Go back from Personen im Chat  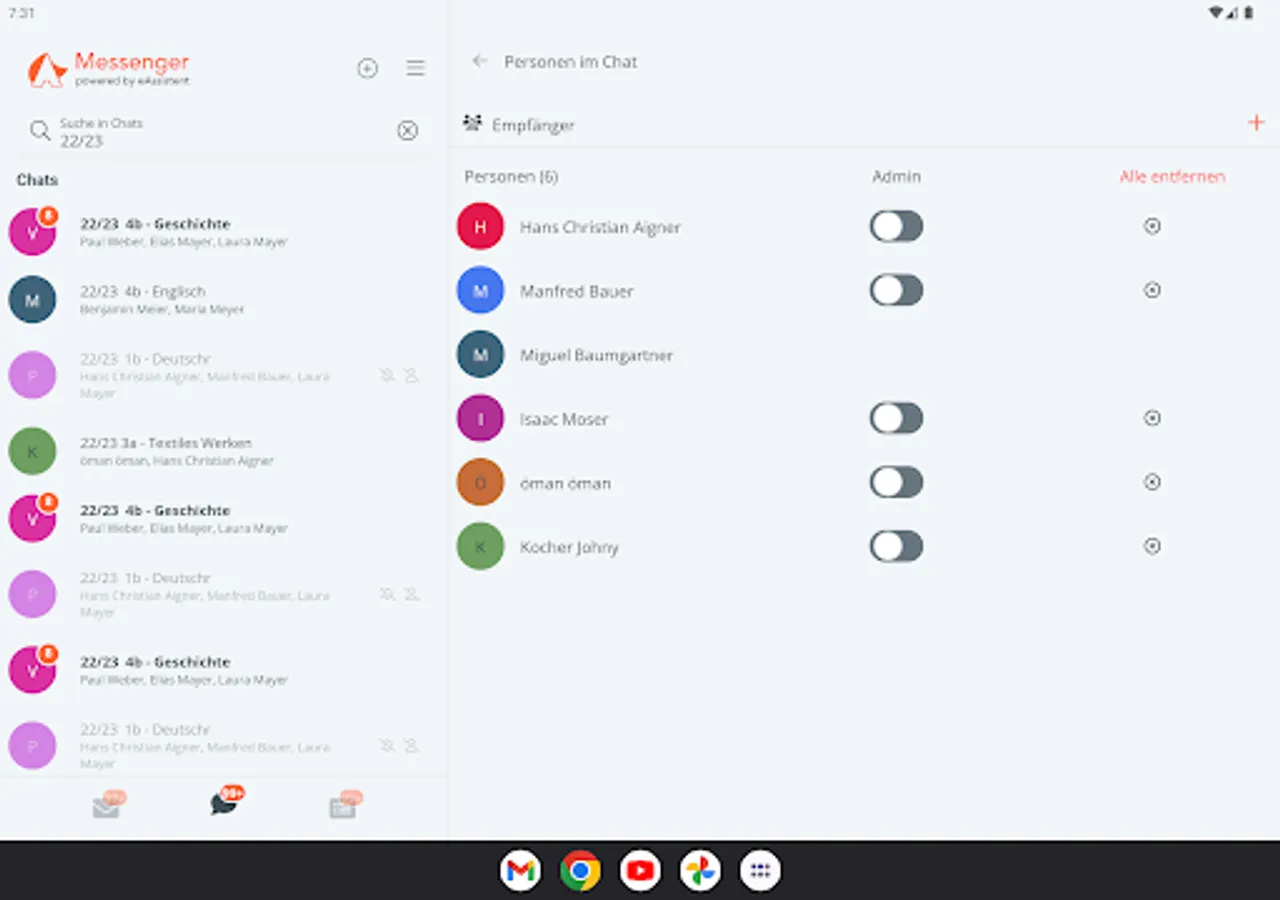tap(480, 61)
